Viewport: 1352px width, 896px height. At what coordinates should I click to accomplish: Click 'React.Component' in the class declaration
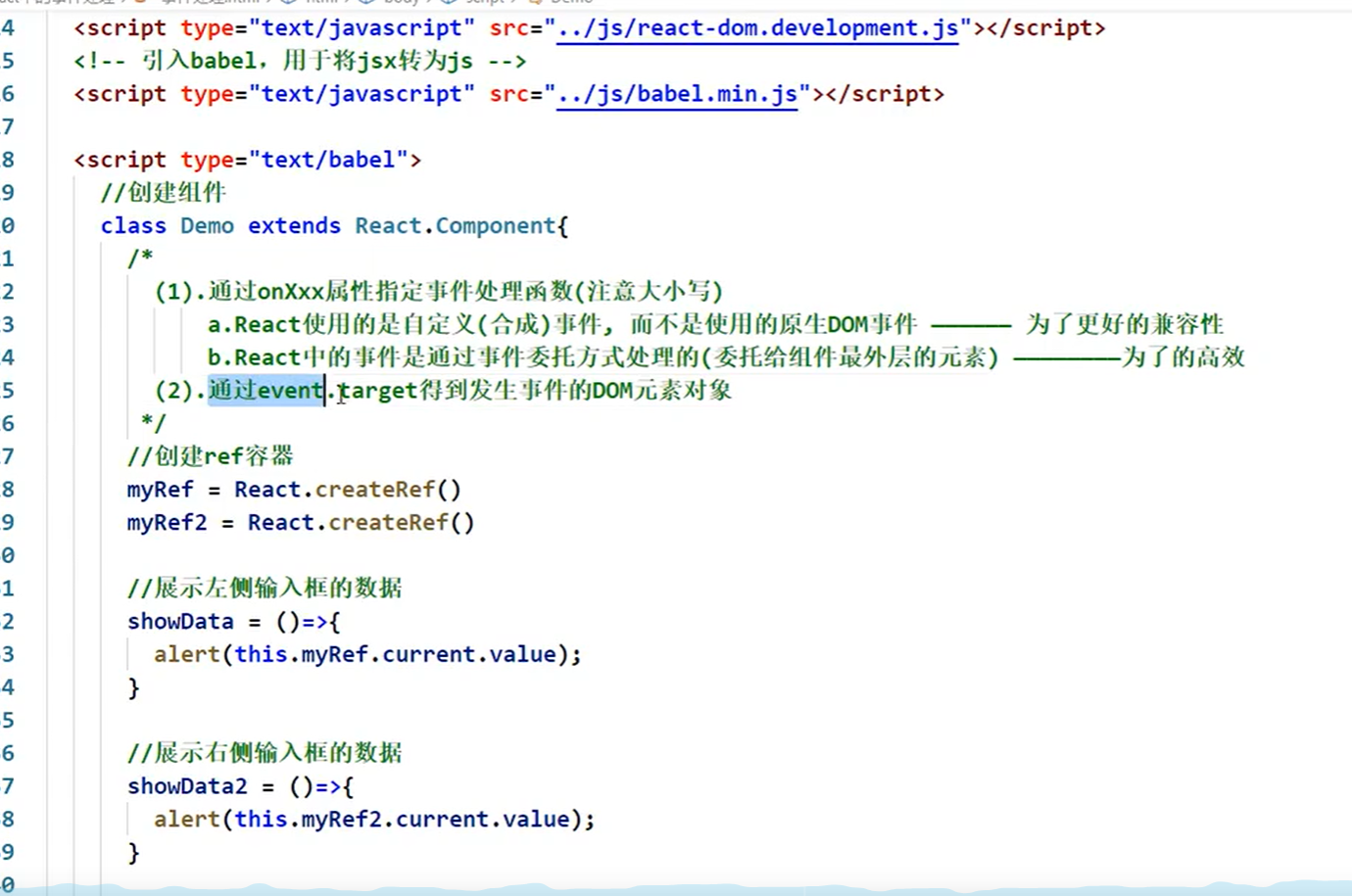pos(455,225)
